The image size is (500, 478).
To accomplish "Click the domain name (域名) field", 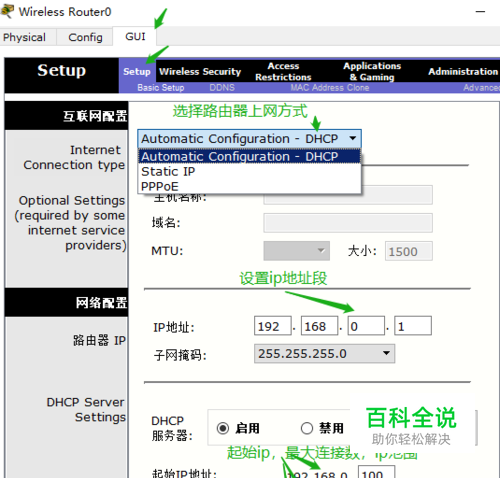I will (x=348, y=223).
